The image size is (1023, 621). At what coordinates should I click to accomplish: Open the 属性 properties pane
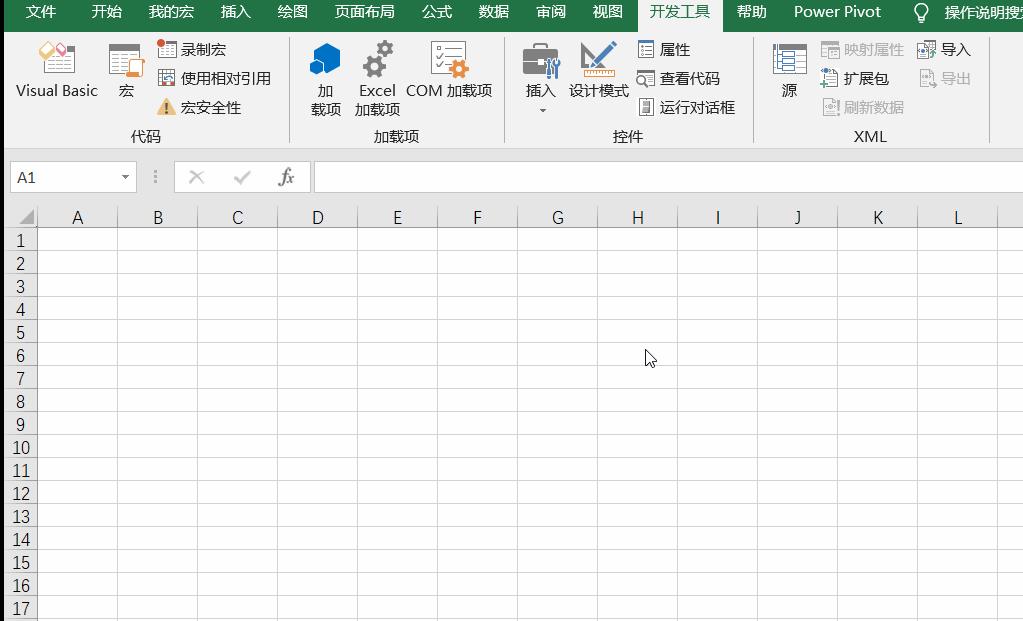pos(664,49)
